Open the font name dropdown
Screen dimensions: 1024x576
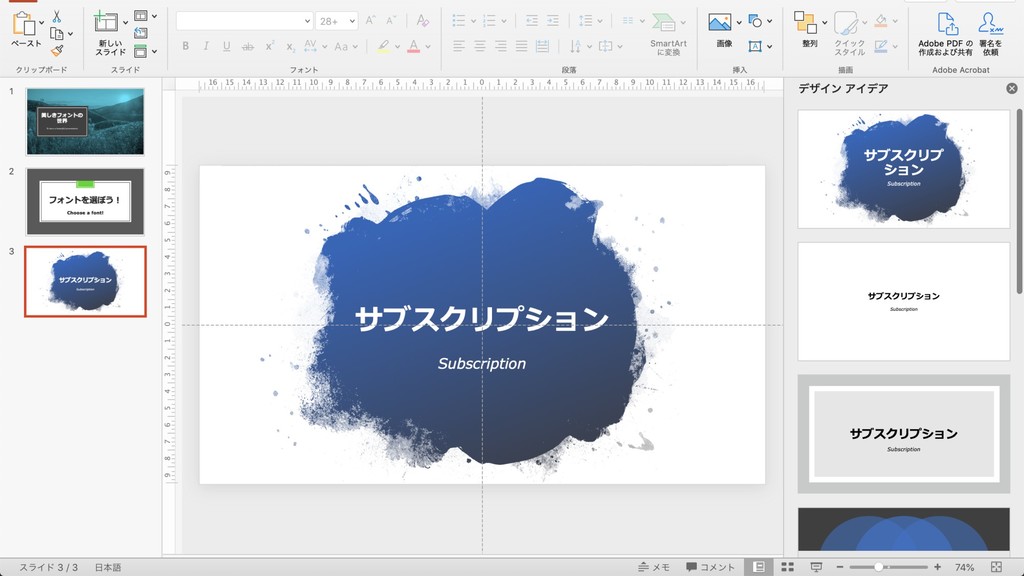306,21
